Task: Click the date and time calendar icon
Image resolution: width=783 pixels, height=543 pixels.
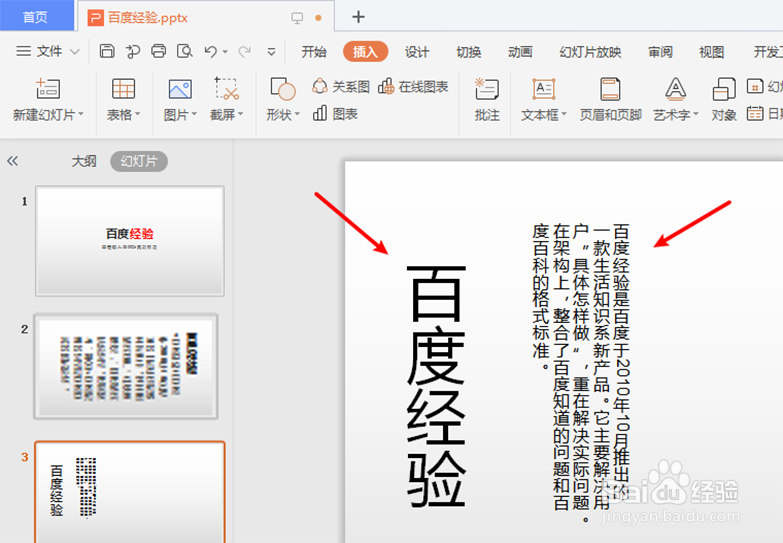Action: (x=755, y=113)
